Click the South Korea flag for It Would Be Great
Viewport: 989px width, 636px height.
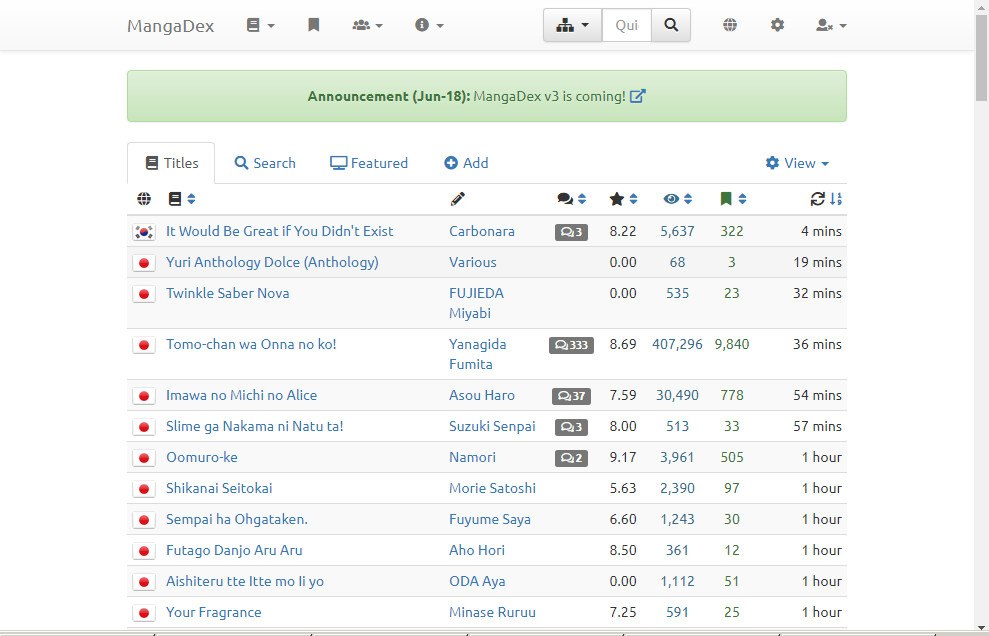point(144,232)
